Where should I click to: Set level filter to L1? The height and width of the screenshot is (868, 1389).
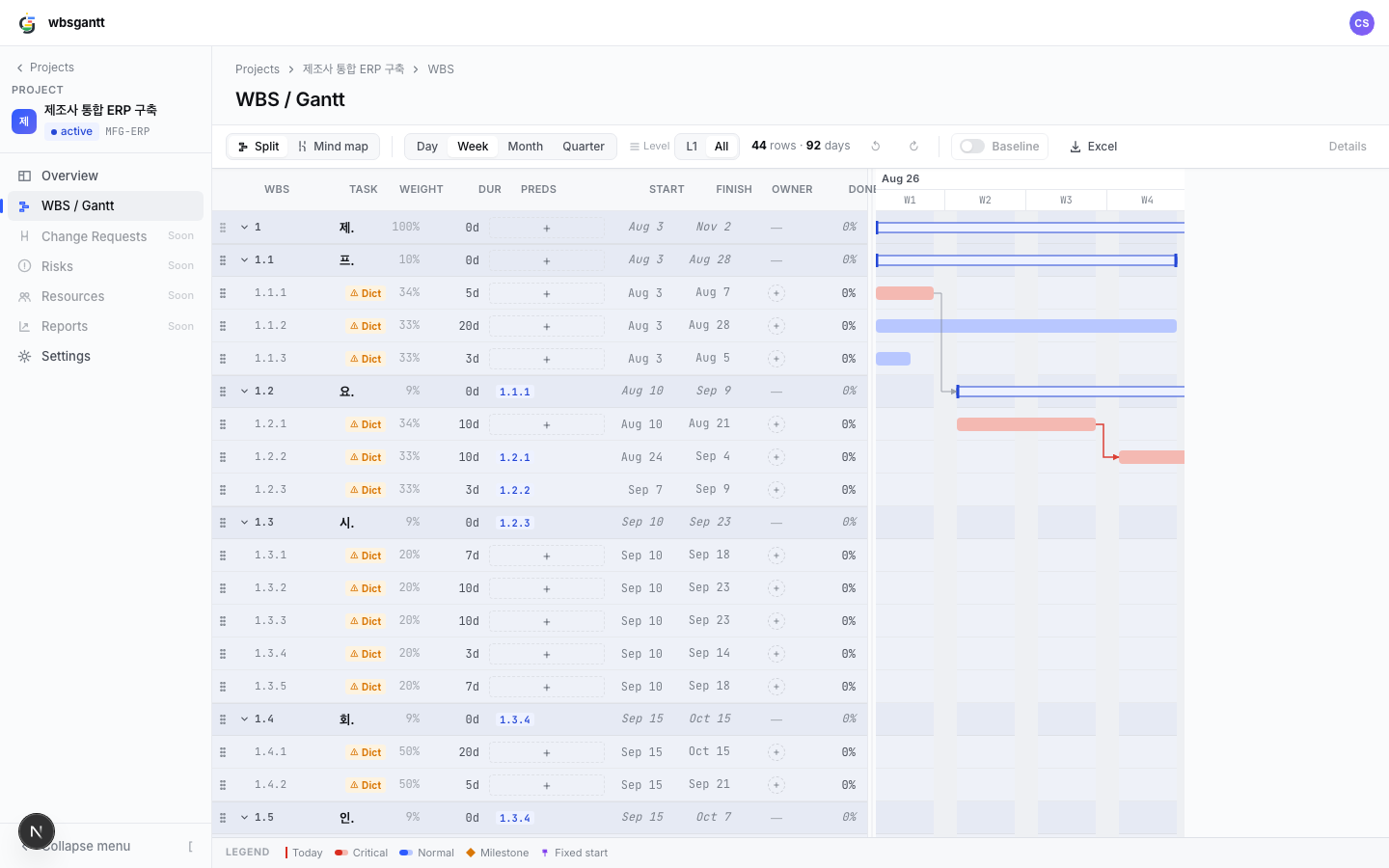pos(692,147)
